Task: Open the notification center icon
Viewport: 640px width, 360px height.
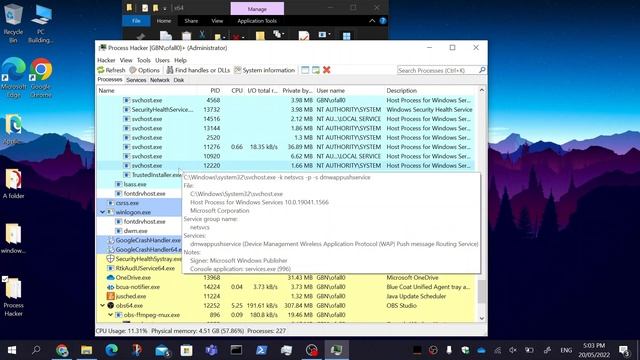Action: tap(624, 350)
